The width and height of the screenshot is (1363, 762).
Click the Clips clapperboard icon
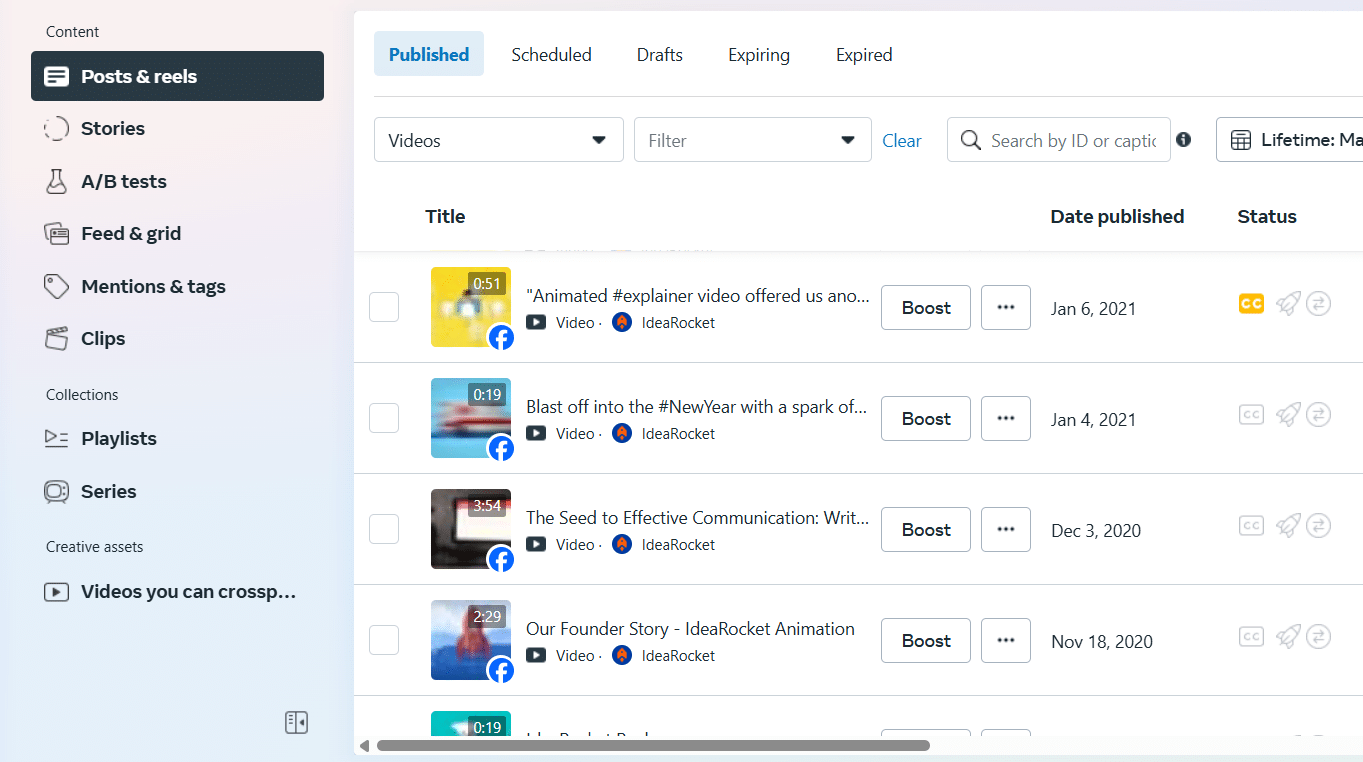click(x=57, y=339)
